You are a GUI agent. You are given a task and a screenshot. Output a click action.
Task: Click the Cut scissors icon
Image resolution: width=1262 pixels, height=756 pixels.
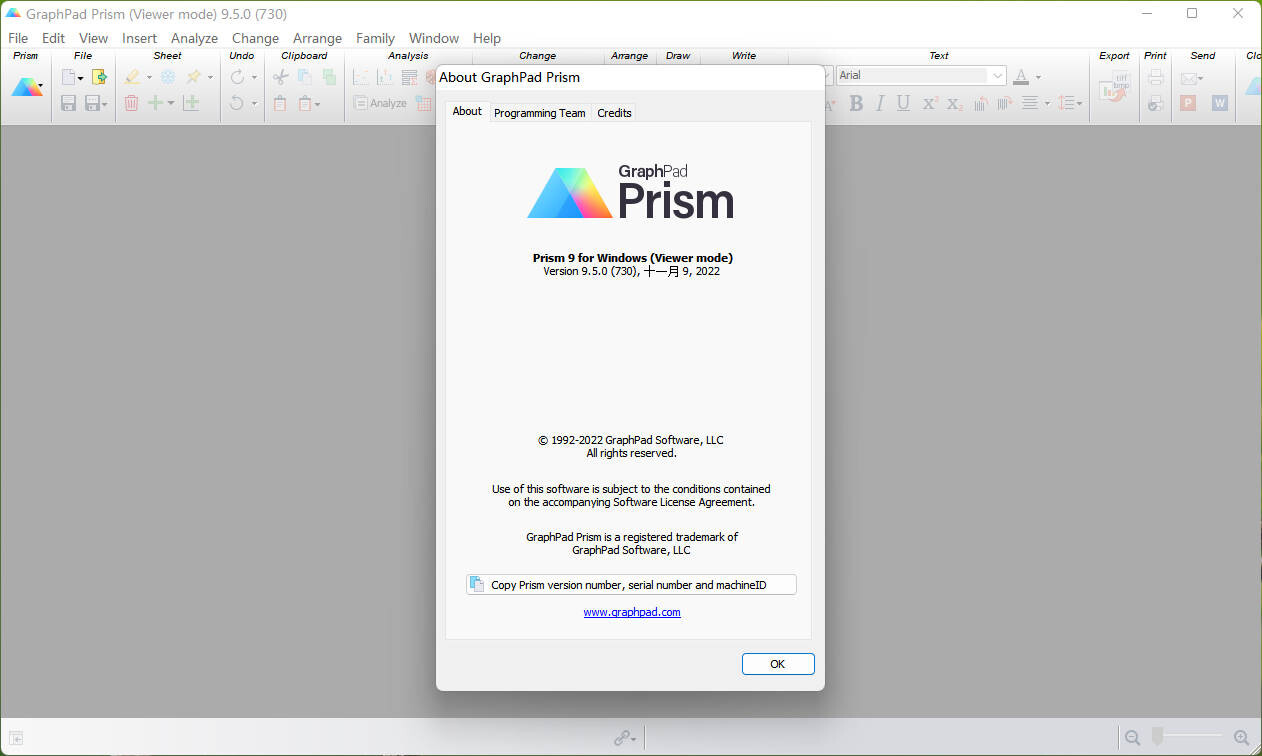(281, 77)
